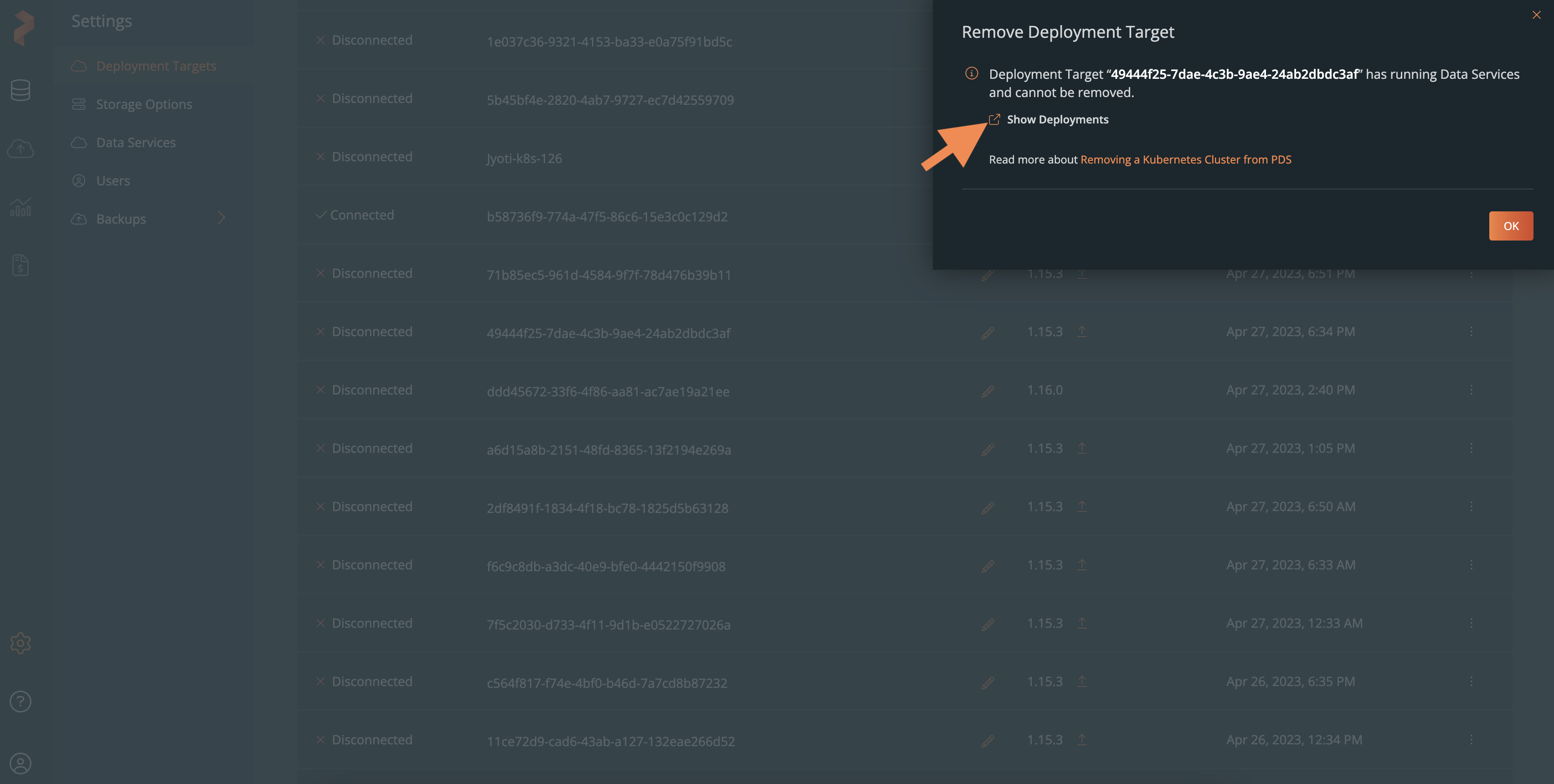
Task: Open the help question mark icon
Action: coord(21,702)
